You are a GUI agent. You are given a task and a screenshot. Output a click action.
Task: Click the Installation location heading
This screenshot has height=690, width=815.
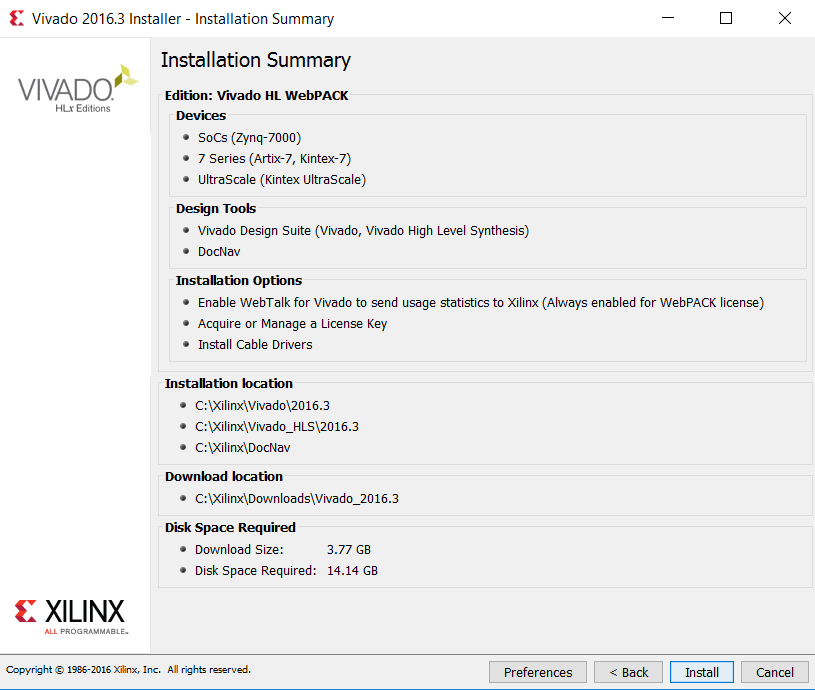229,383
